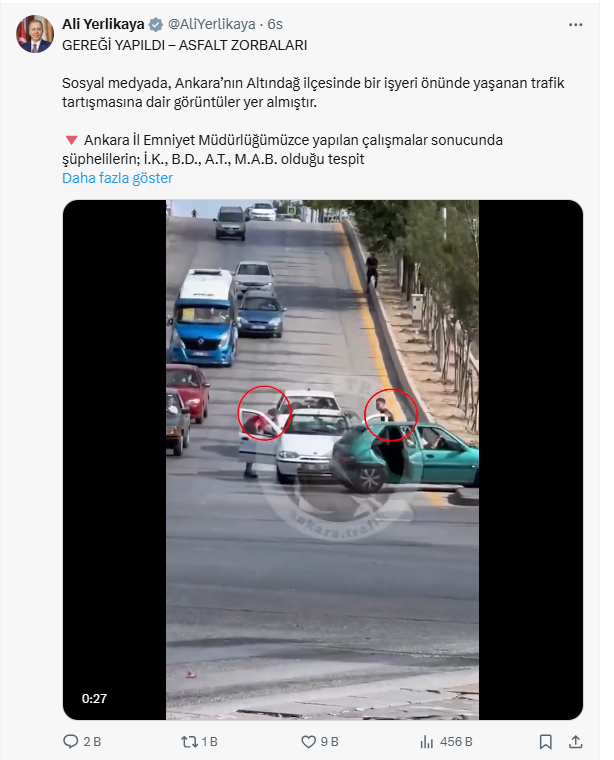Click the like count 9 B
The image size is (614, 760).
pos(330,742)
